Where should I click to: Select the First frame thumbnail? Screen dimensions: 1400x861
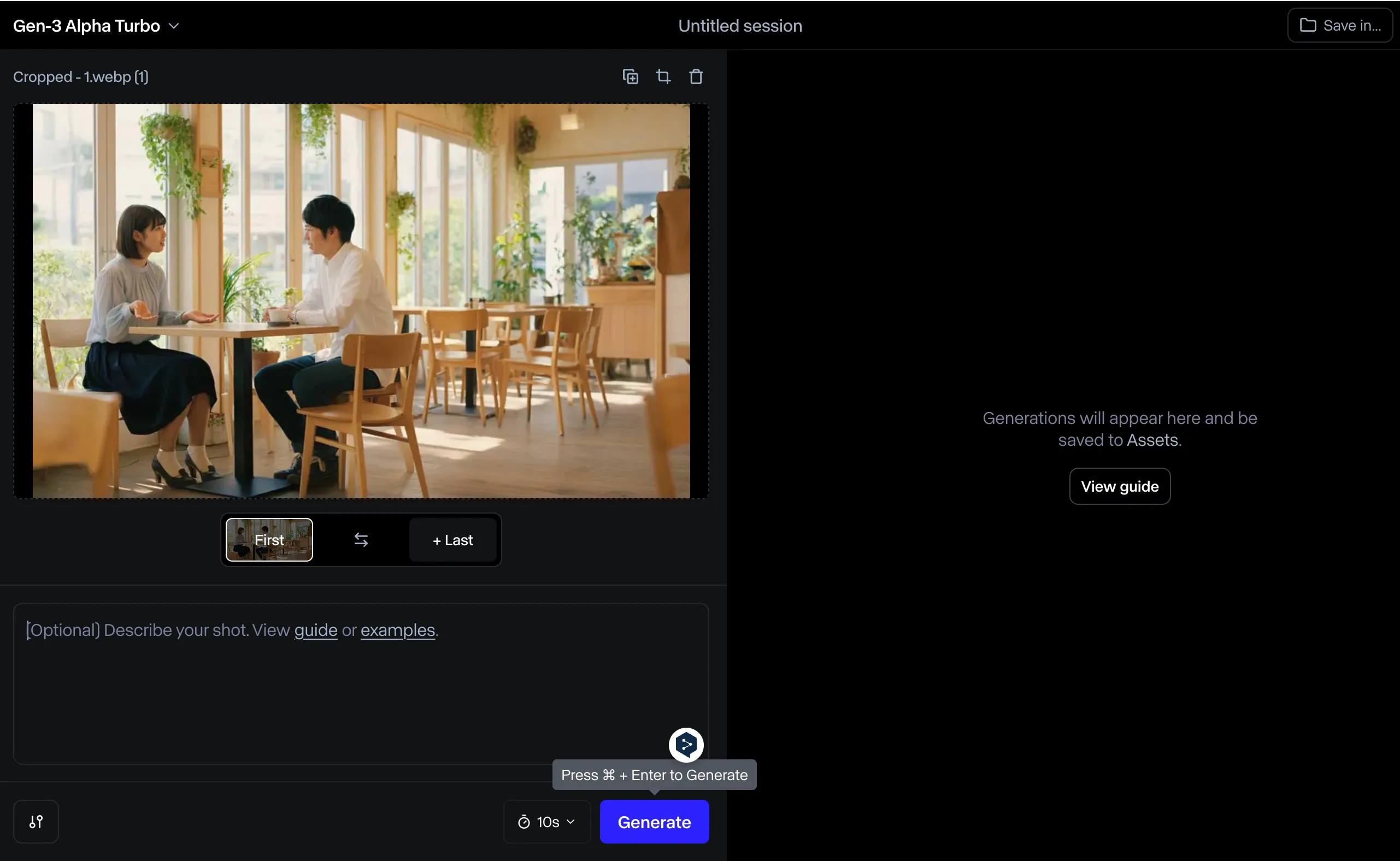[269, 539]
